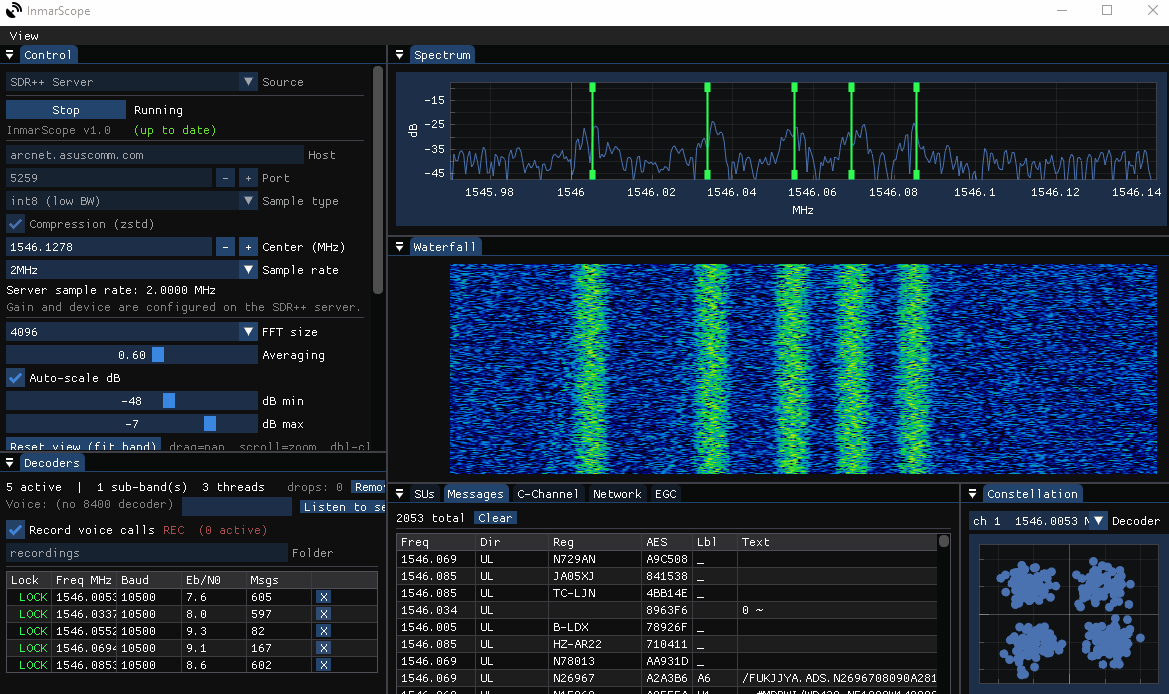The width and height of the screenshot is (1169, 694).
Task: Click the Listen to selected button
Action: 342,507
